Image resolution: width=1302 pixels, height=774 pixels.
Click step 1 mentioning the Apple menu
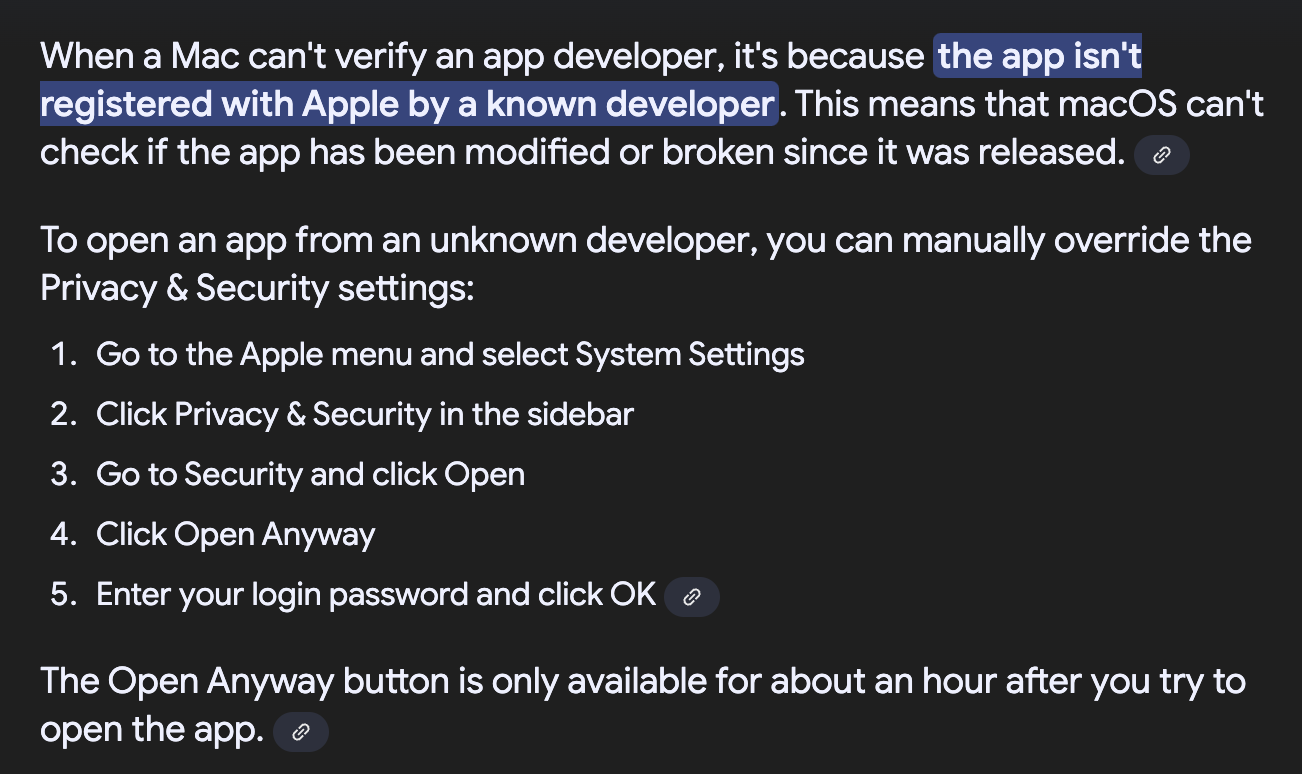[450, 354]
